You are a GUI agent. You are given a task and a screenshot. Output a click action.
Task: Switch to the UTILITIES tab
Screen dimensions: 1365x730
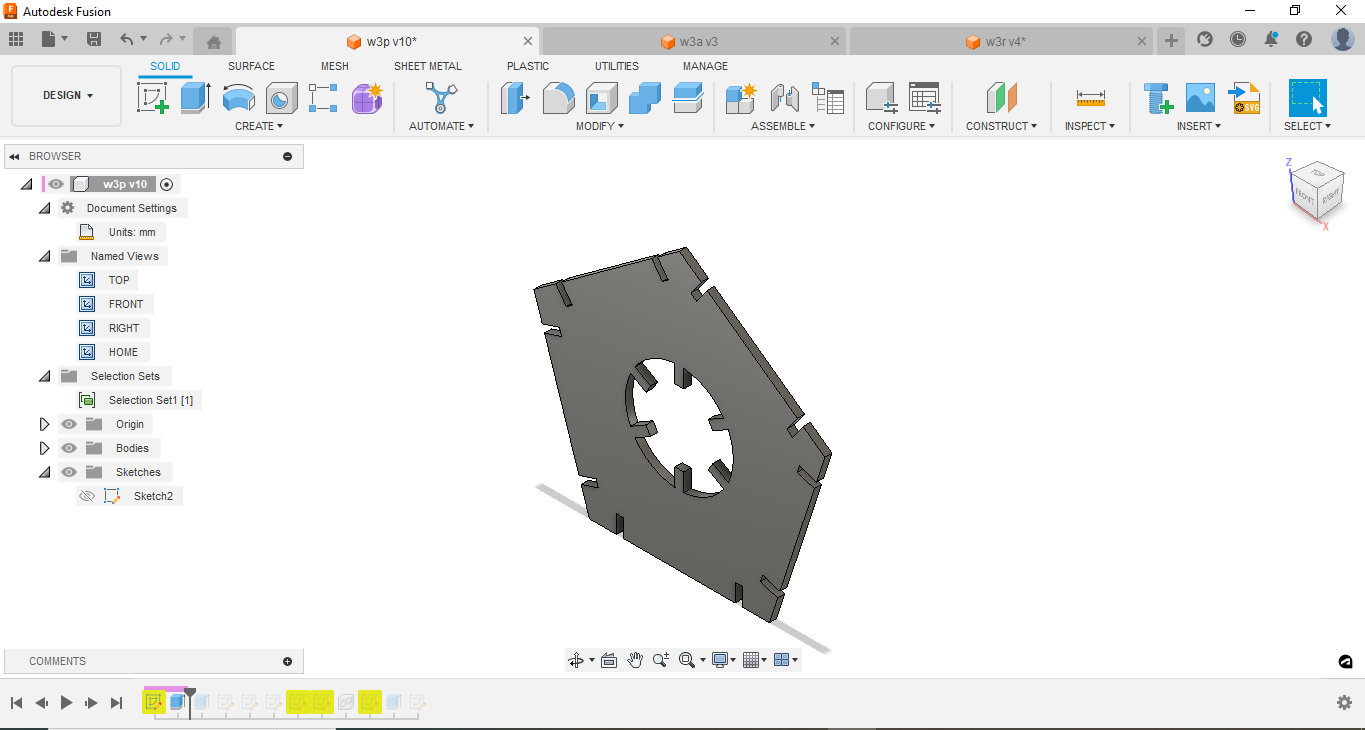[x=617, y=66]
